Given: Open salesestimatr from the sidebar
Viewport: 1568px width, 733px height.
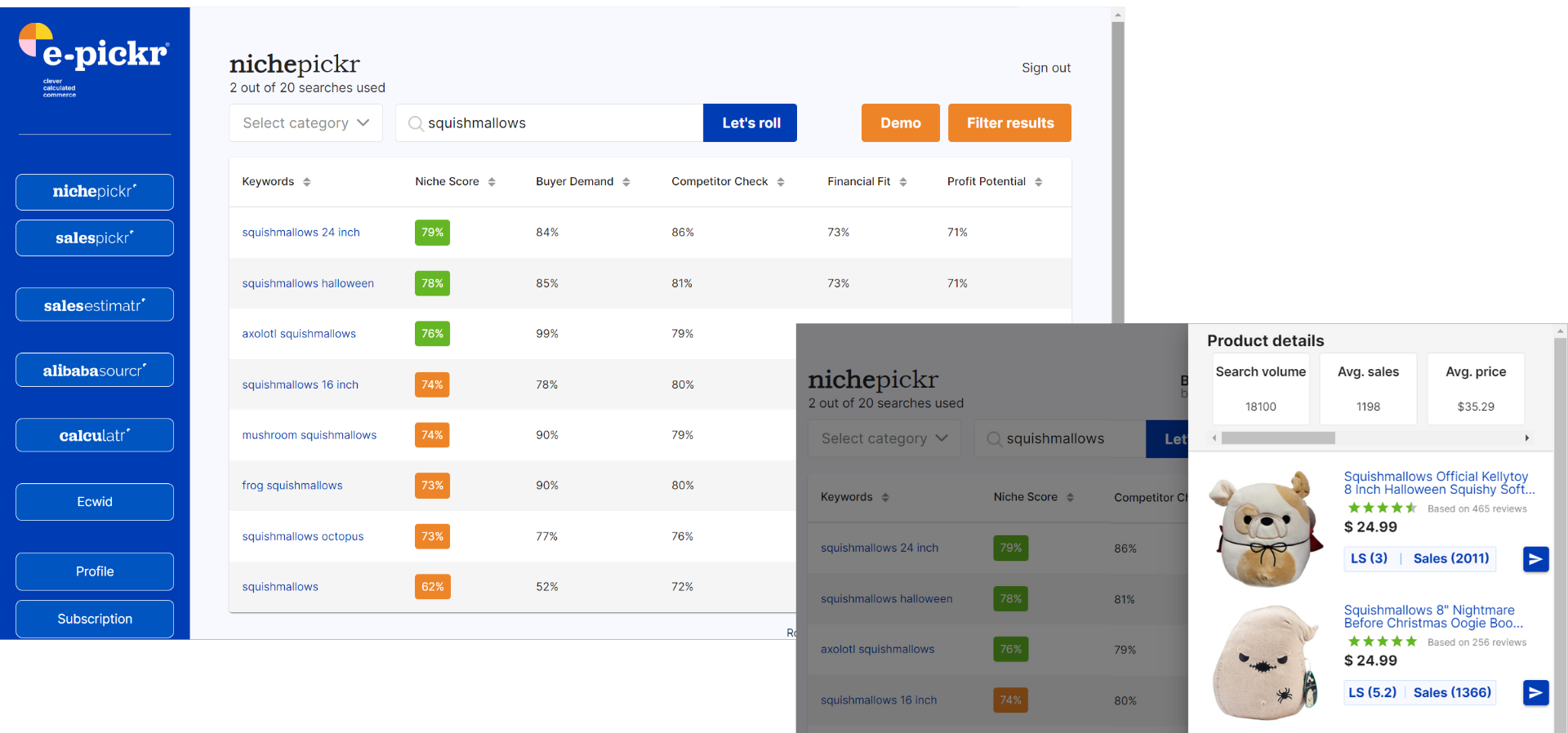Looking at the screenshot, I should point(95,304).
